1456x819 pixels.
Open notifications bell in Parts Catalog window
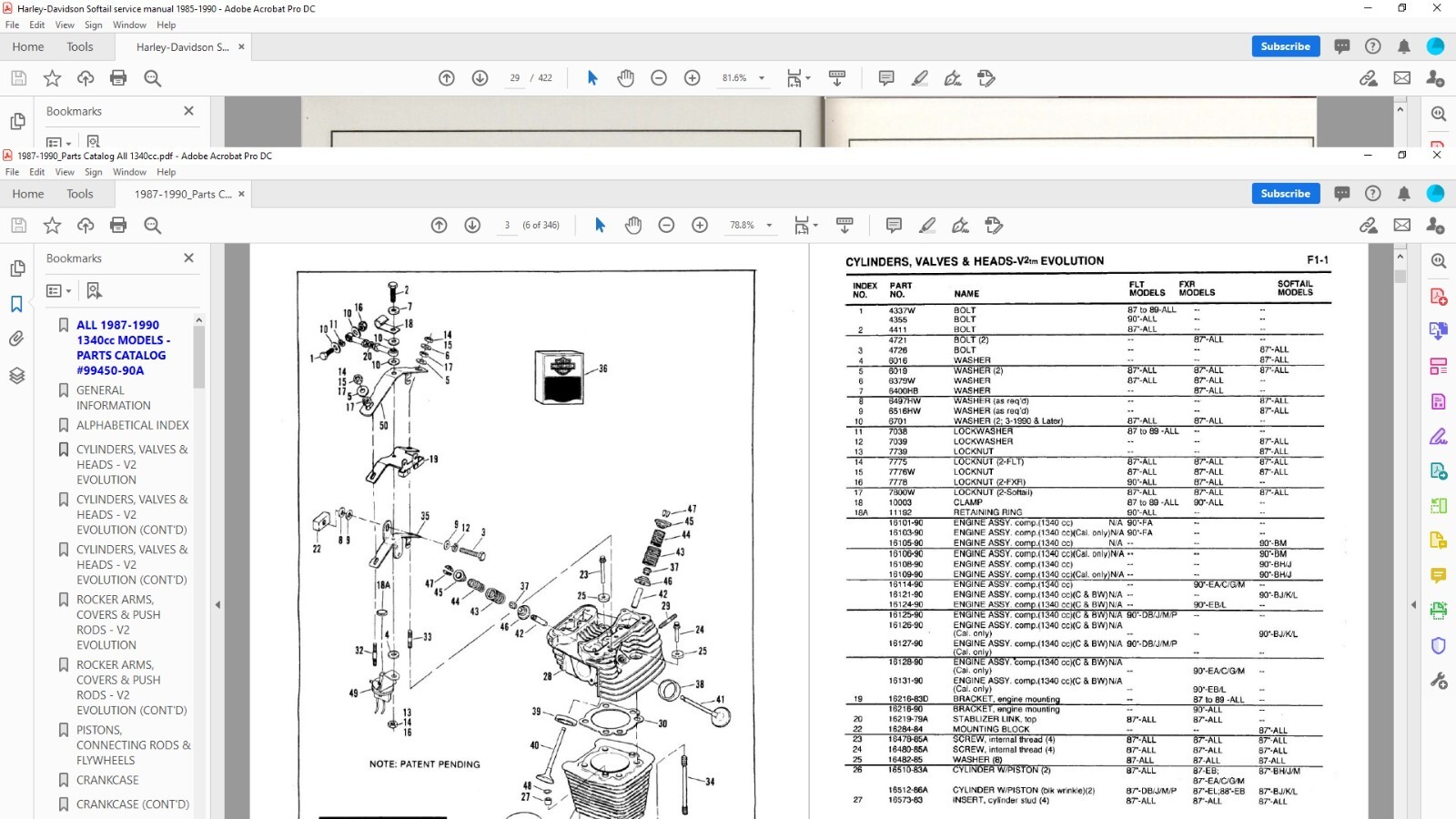tap(1404, 193)
